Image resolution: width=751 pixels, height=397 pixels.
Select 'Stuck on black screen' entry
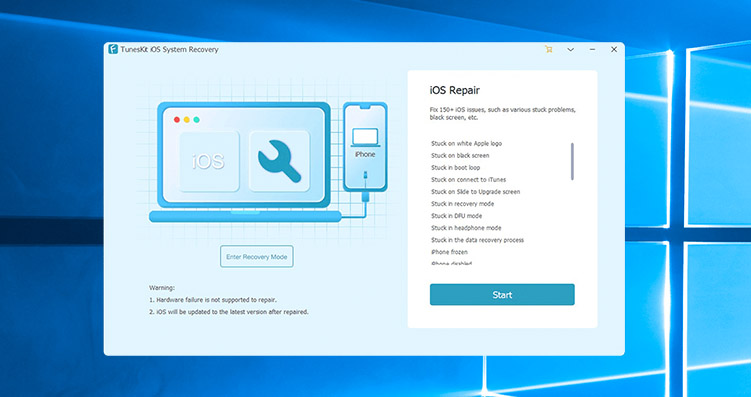[460, 156]
